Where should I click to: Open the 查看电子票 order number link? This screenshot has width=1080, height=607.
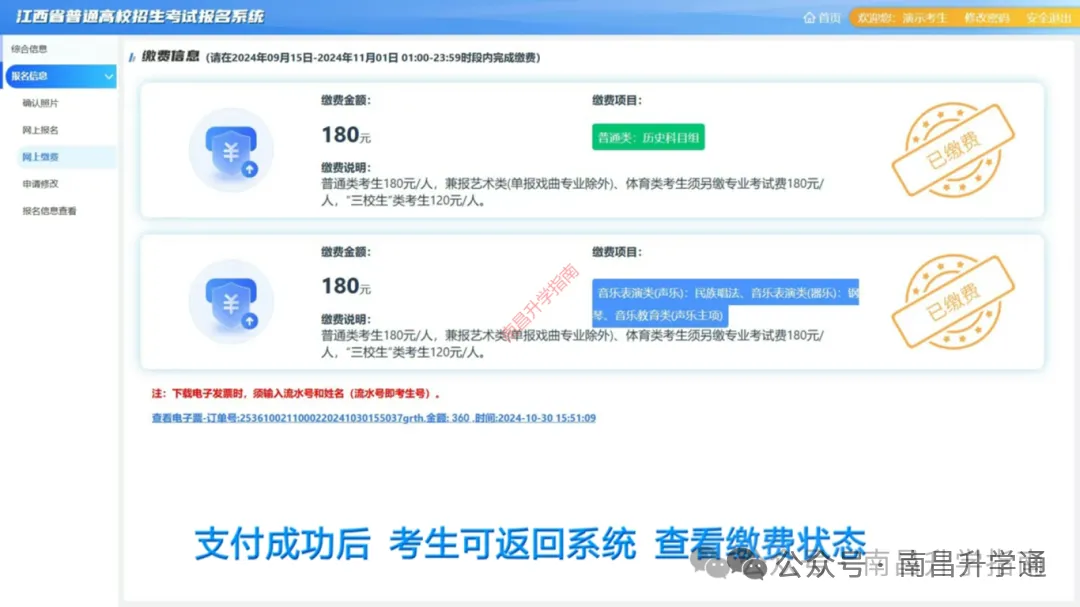pyautogui.click(x=373, y=418)
